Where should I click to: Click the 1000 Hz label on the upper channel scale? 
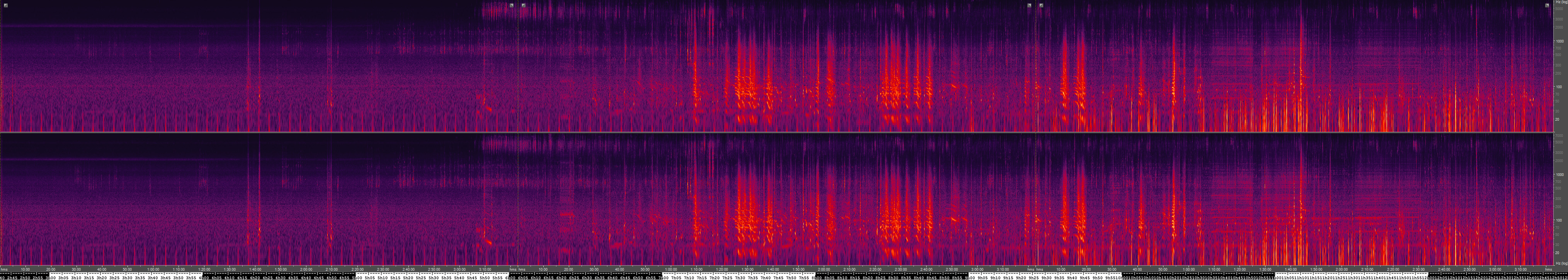coord(1558,41)
